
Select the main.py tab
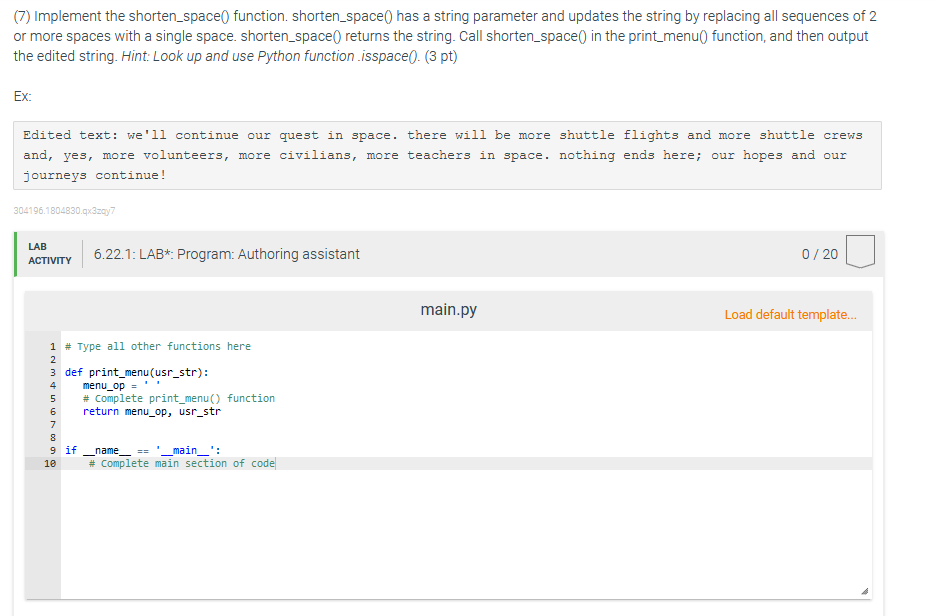click(x=447, y=310)
